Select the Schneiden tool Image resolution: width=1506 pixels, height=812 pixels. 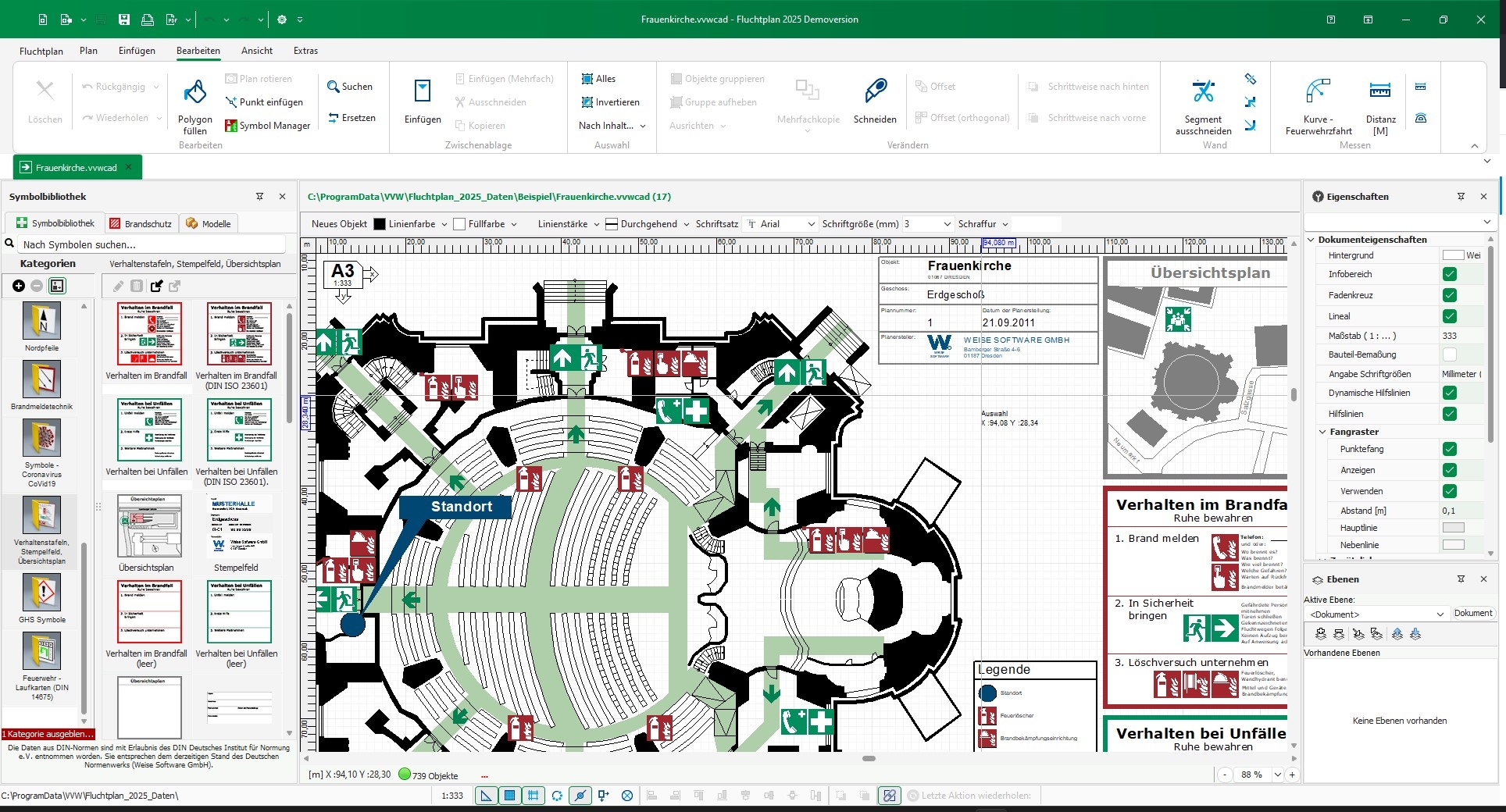[875, 101]
